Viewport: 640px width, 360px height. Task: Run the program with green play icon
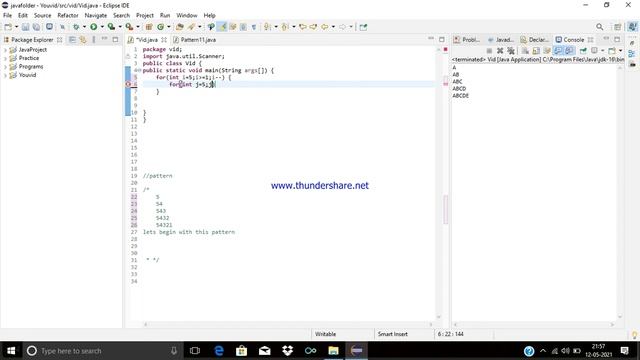click(93, 27)
